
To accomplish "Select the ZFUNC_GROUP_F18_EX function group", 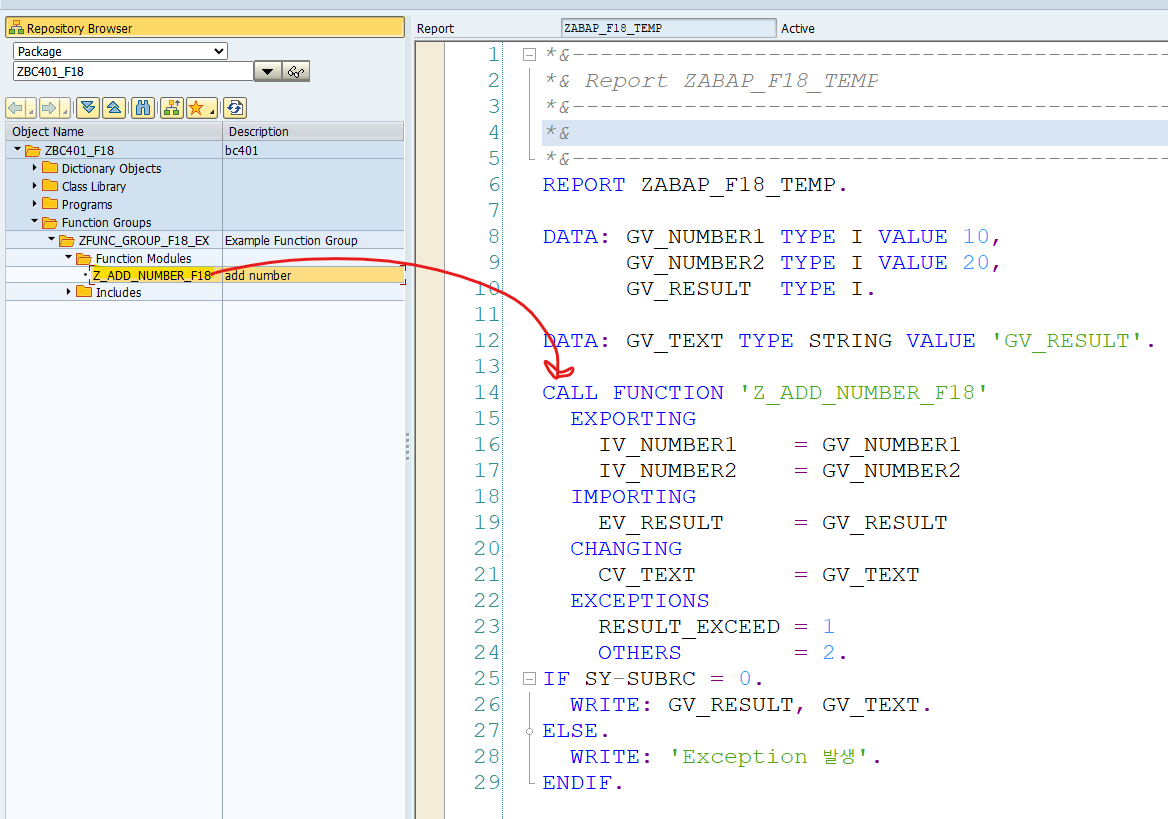I will coord(144,240).
